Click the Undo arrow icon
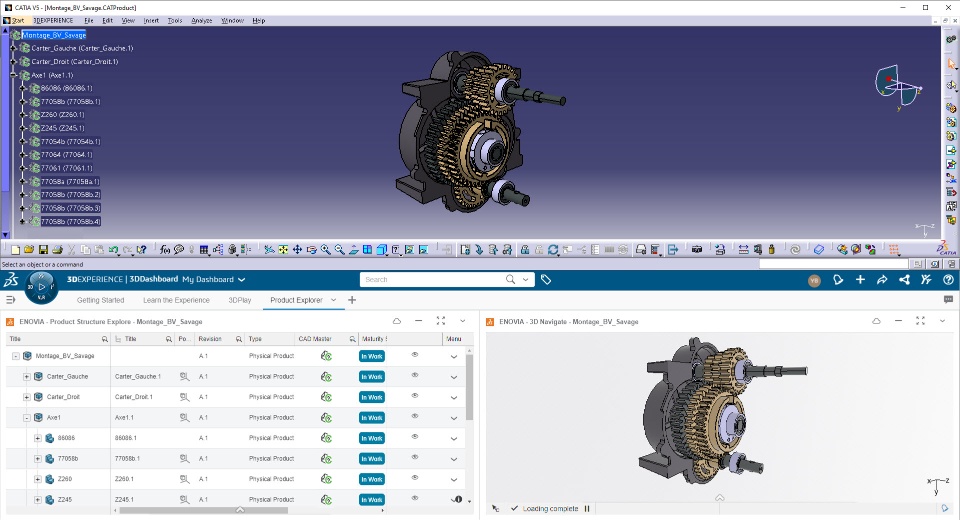This screenshot has width=960, height=520. pos(114,250)
